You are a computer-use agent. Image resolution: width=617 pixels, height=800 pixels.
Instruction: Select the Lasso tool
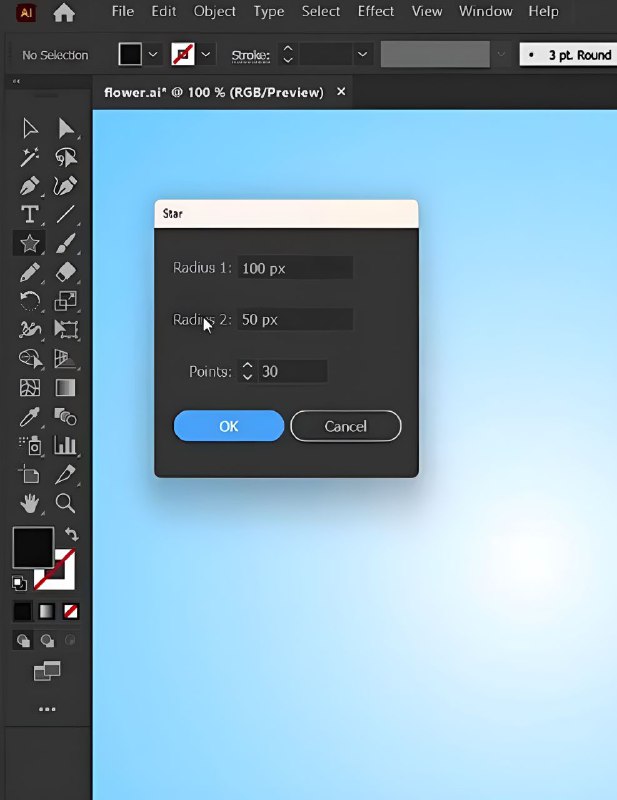(66, 157)
